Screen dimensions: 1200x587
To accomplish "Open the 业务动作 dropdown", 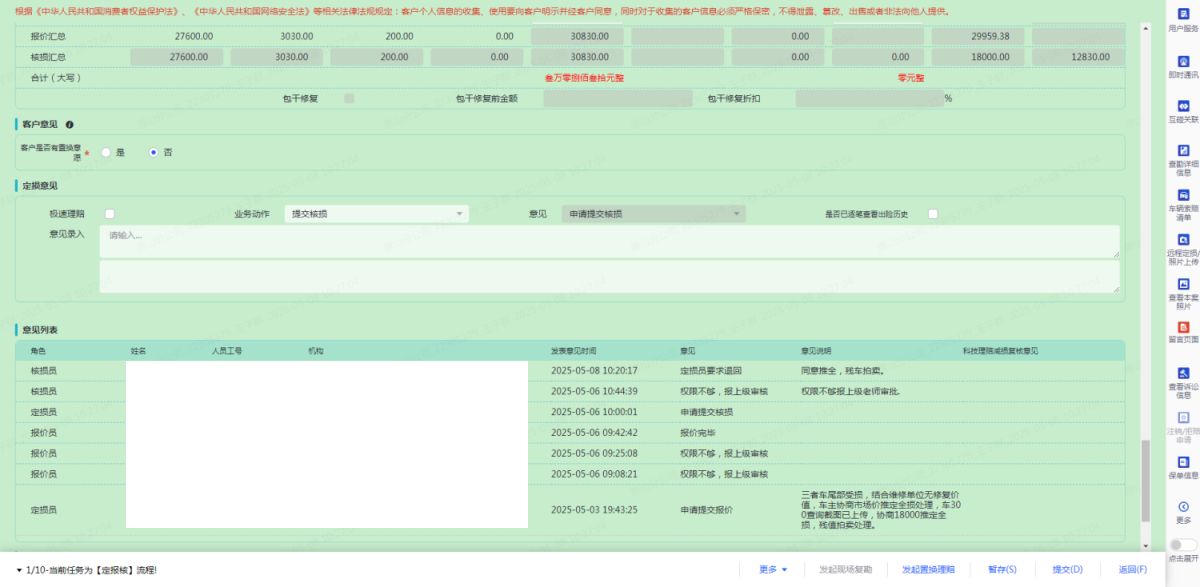I will point(376,214).
